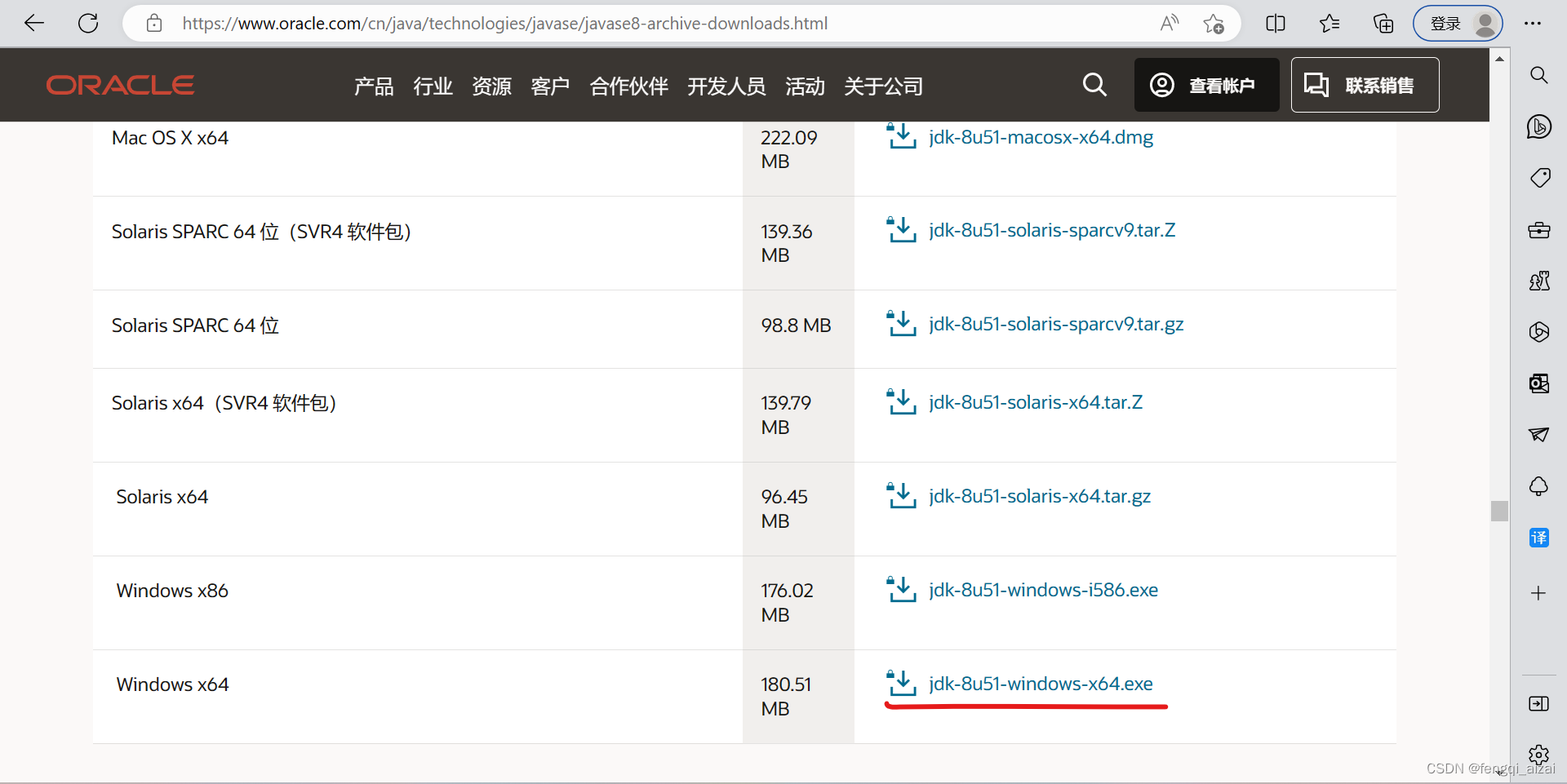Viewport: 1567px width, 784px height.
Task: Click download icon beside solaris-sparcv9.tar.Z
Action: tap(901, 229)
